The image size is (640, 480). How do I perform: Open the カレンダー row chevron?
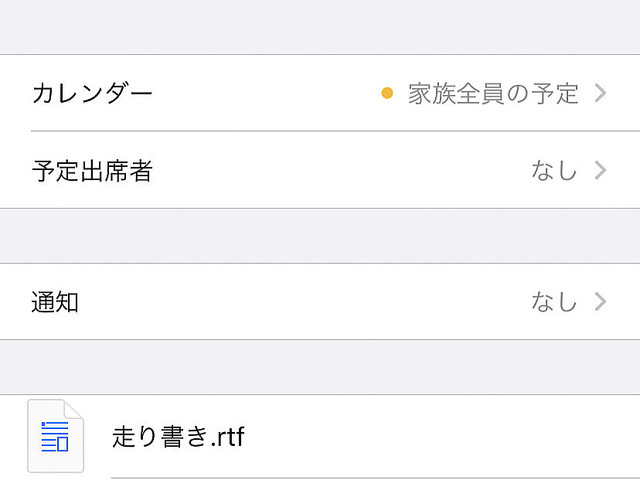pos(600,94)
